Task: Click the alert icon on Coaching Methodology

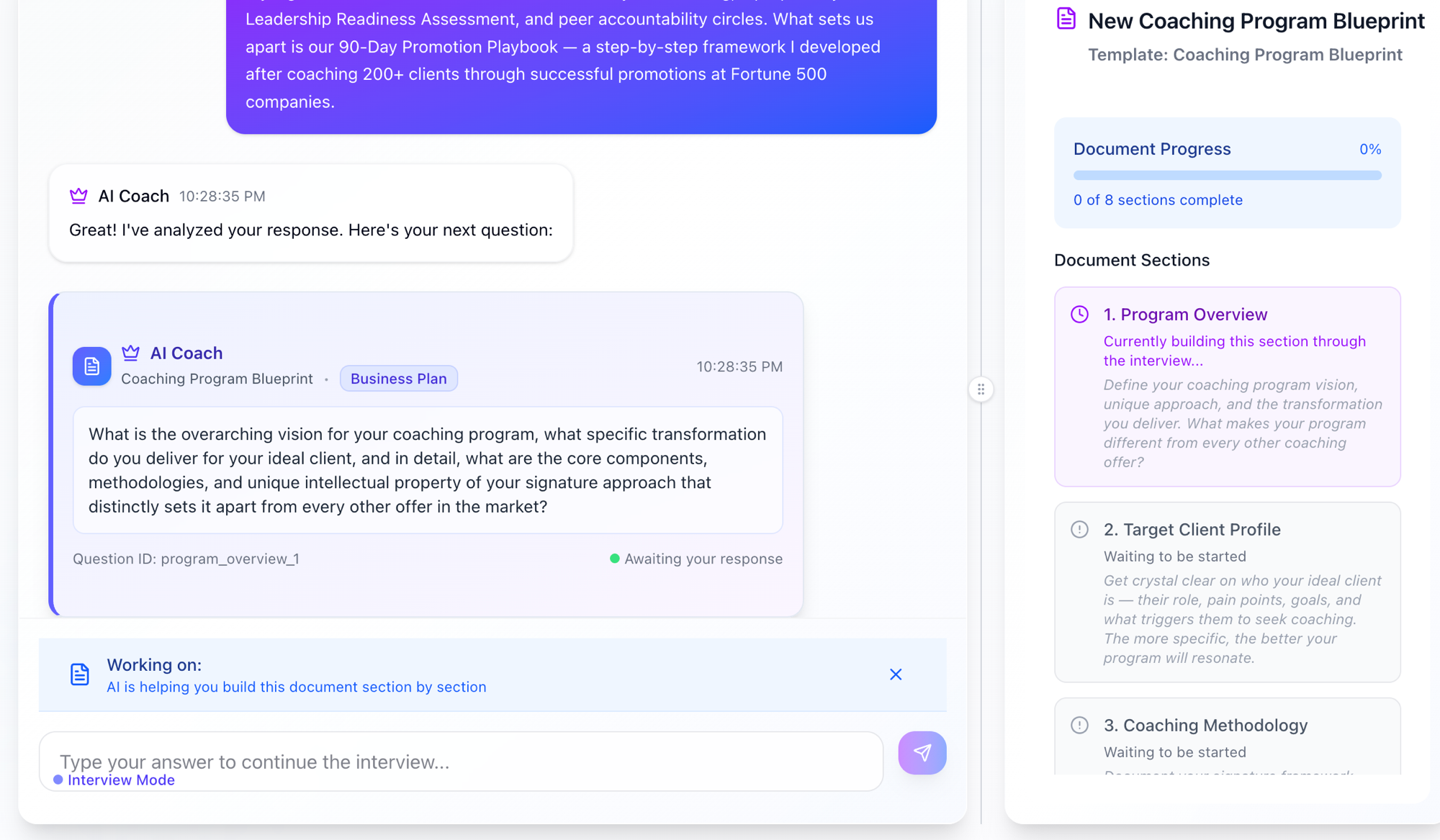Action: tap(1079, 726)
